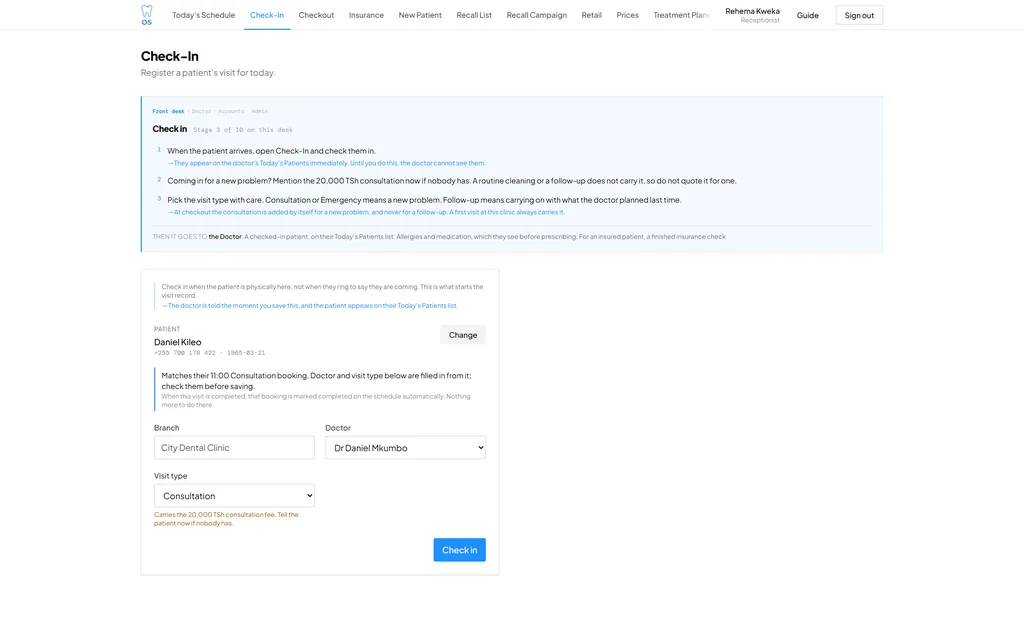Open the Guide link
This screenshot has height=640, width=1024.
(807, 15)
